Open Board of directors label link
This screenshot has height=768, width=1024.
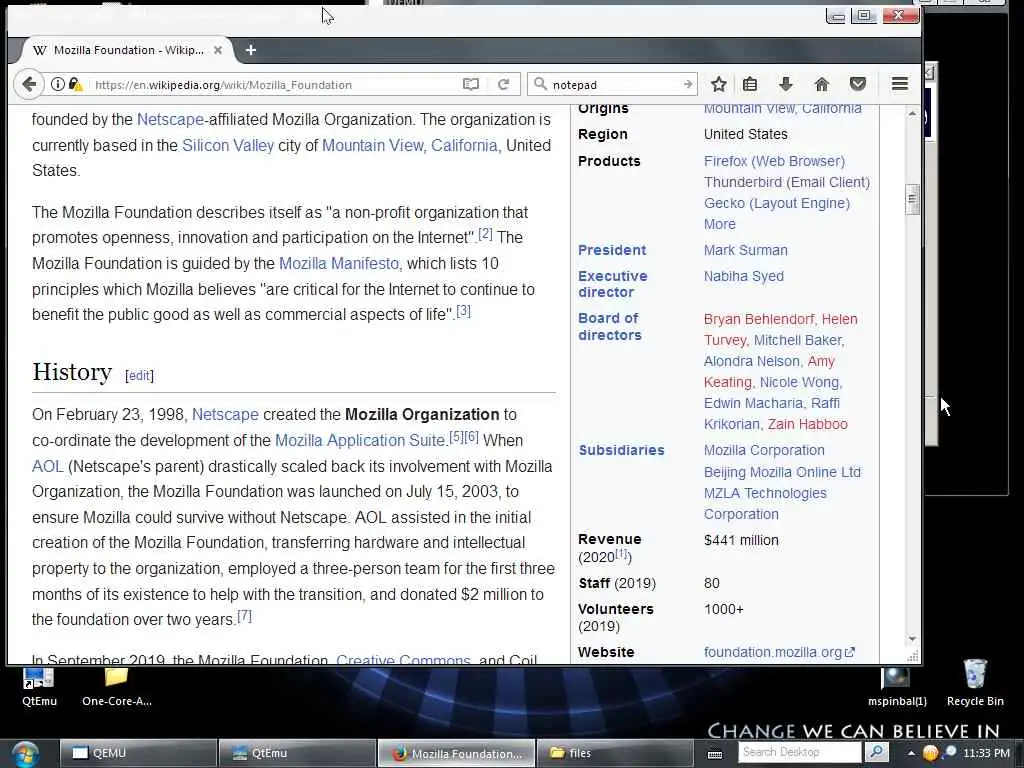coord(610,327)
